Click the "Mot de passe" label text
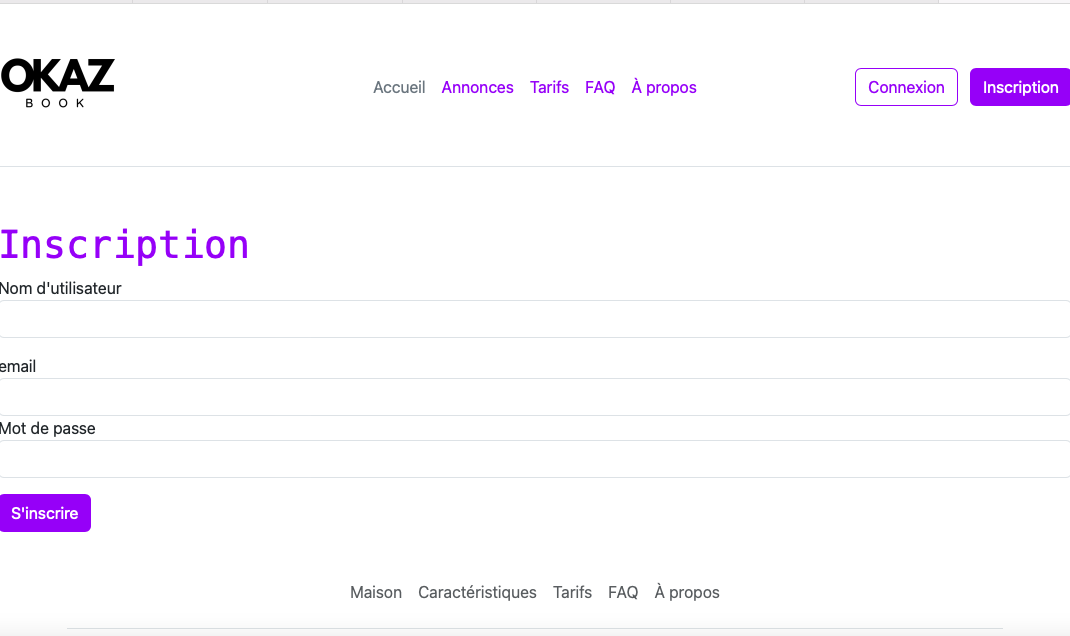The height and width of the screenshot is (636, 1070). click(48, 428)
